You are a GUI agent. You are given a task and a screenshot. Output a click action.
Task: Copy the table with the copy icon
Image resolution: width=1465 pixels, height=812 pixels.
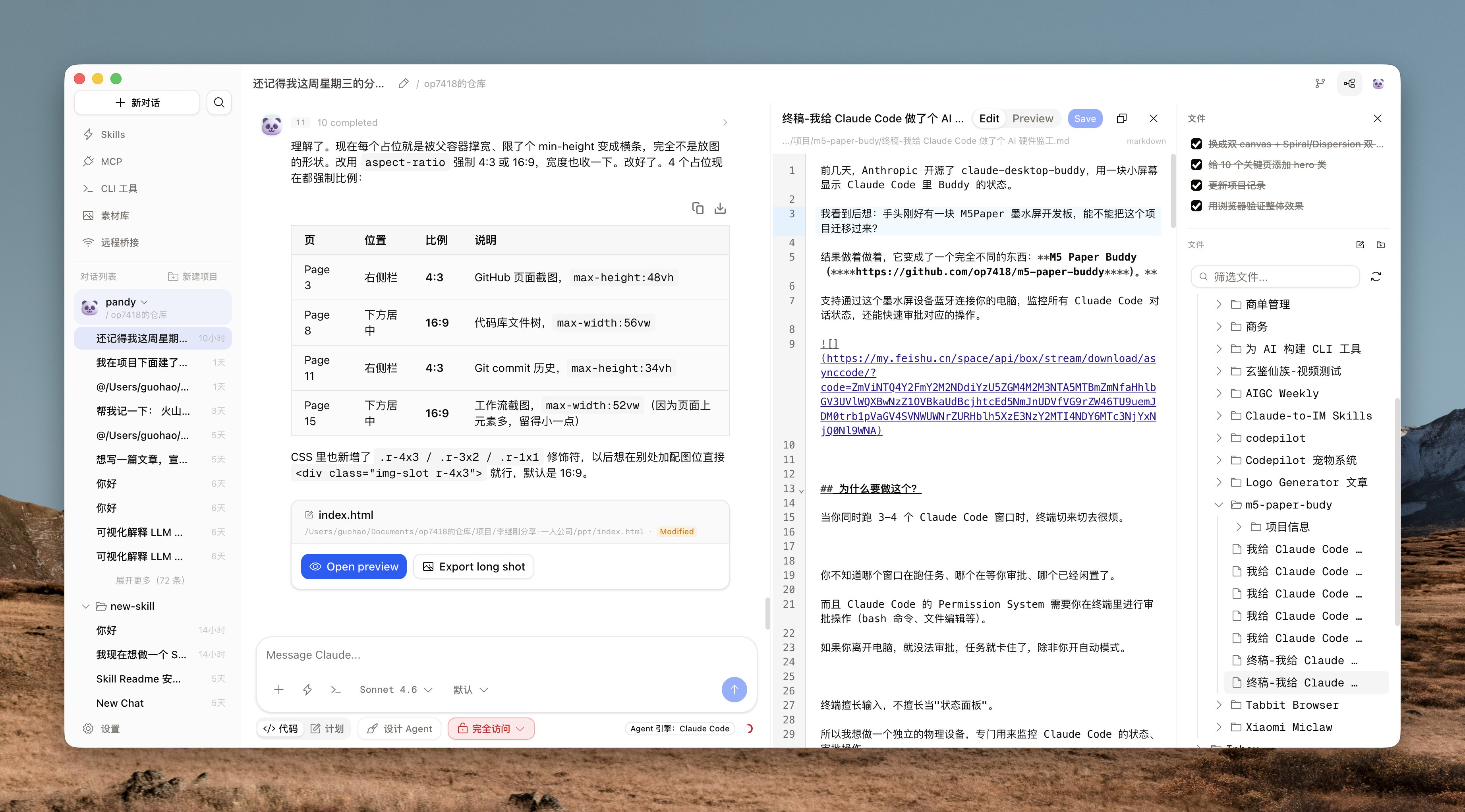pos(697,208)
